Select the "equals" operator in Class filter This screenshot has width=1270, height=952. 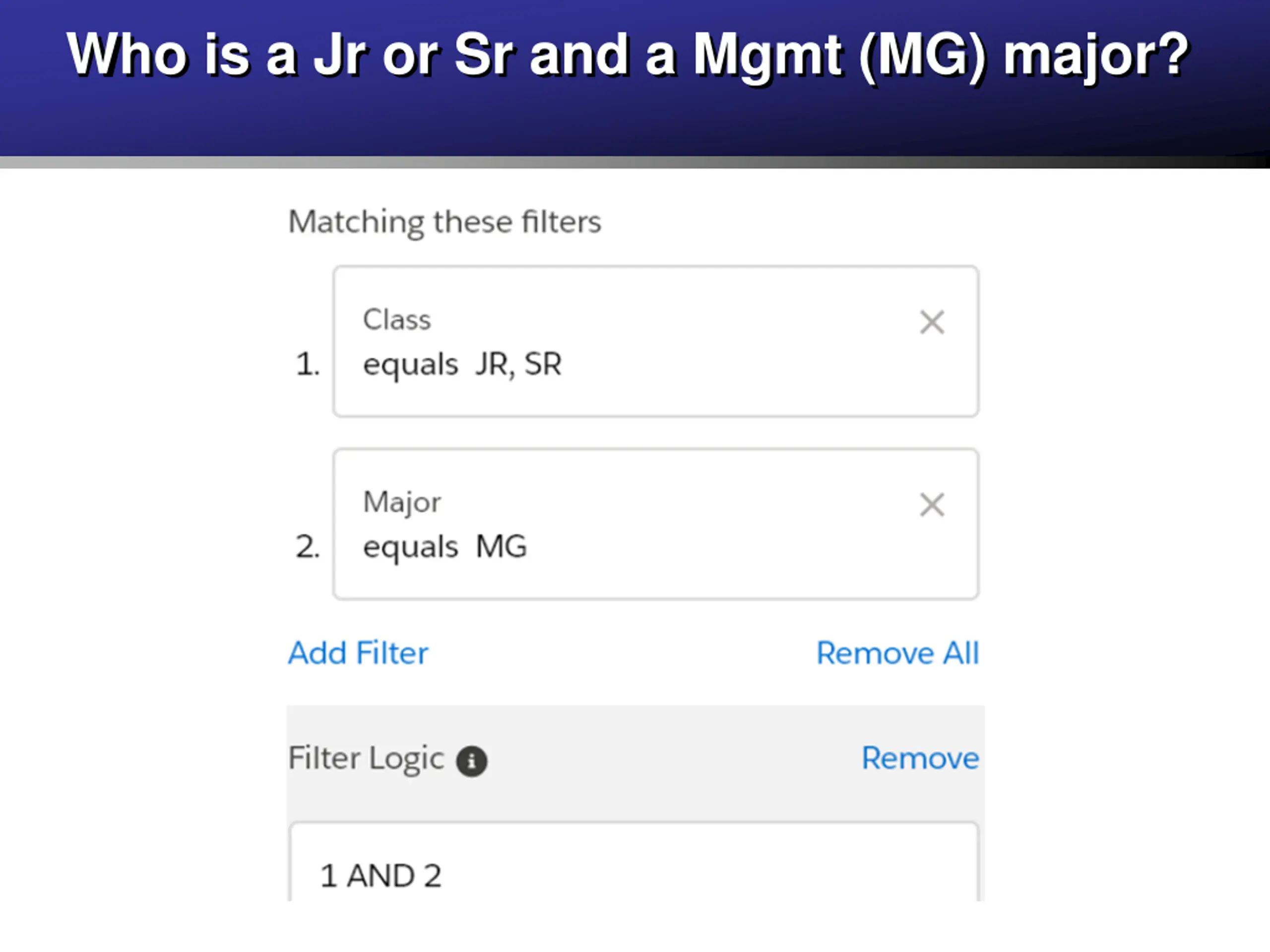pyautogui.click(x=410, y=365)
